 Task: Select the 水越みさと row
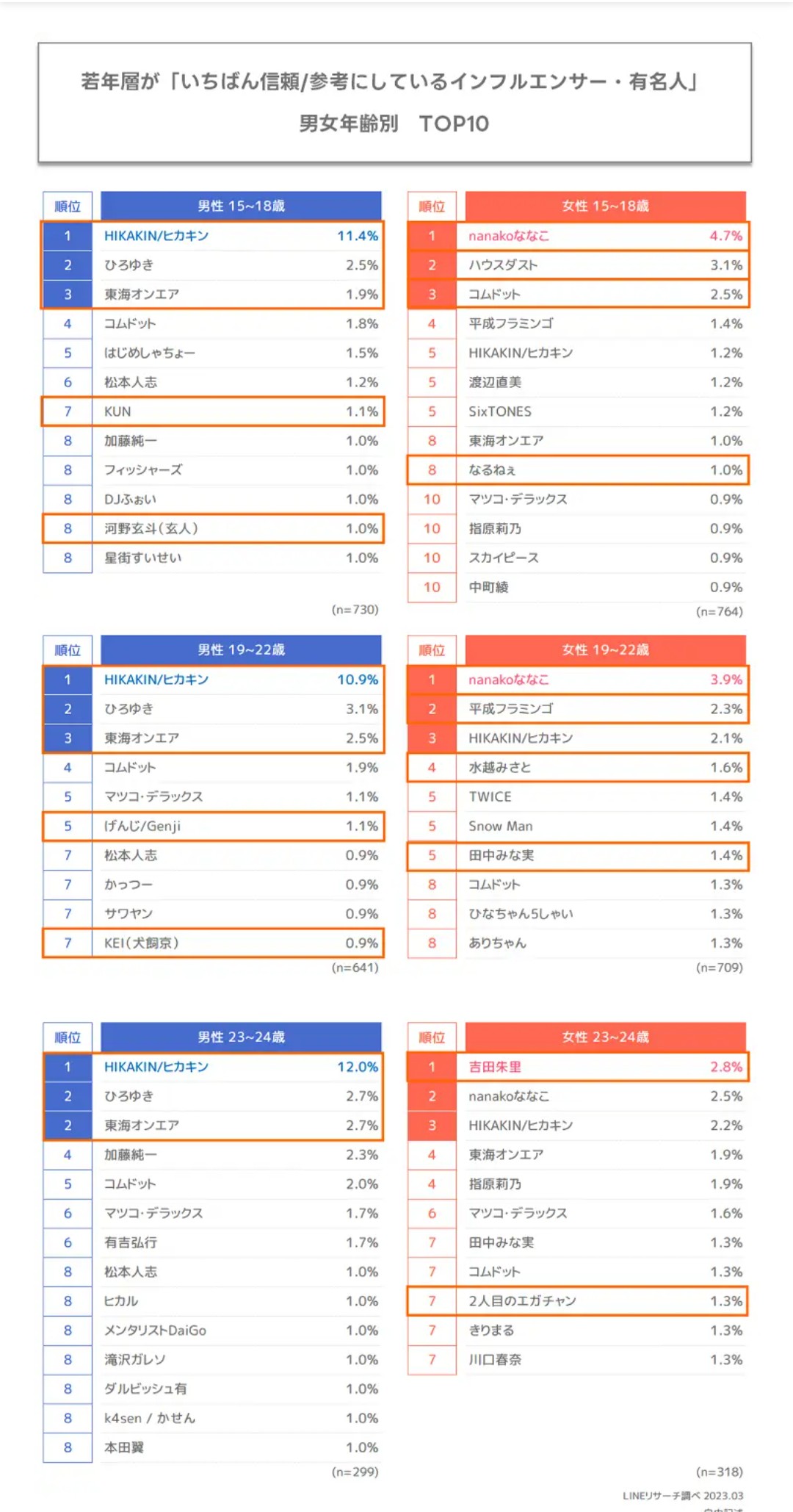(x=578, y=768)
